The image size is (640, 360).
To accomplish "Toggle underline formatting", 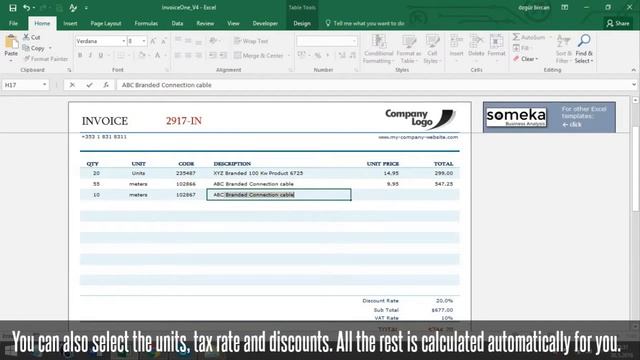I will coord(100,55).
